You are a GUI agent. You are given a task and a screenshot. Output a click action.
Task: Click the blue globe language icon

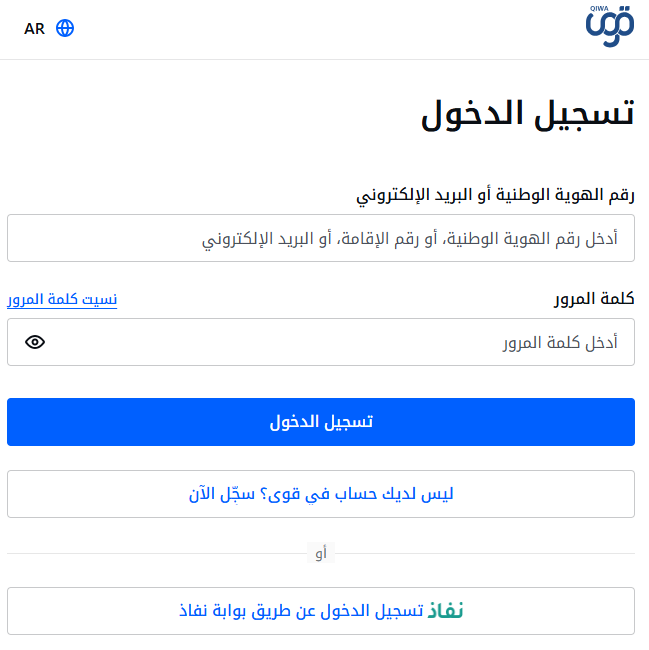click(65, 28)
